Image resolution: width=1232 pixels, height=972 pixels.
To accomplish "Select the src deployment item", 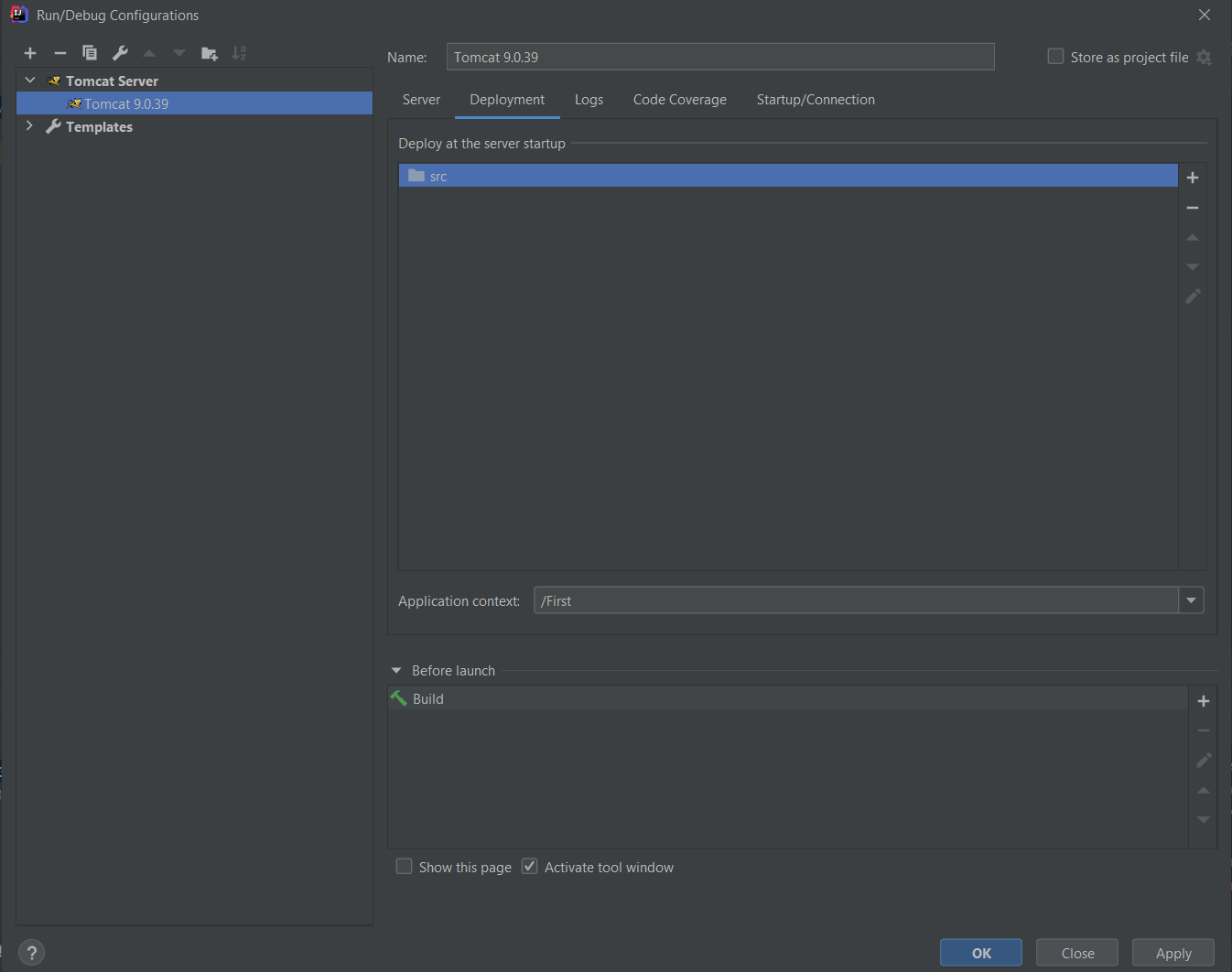I will tap(788, 176).
